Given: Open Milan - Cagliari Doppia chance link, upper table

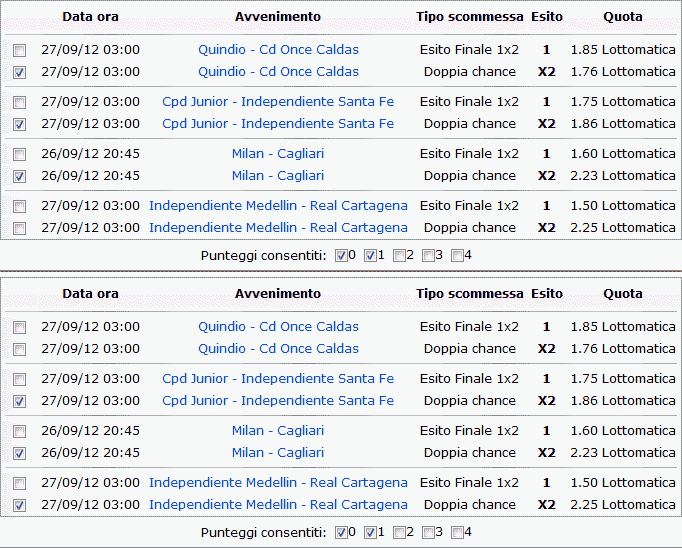Looking at the screenshot, I should [278, 176].
